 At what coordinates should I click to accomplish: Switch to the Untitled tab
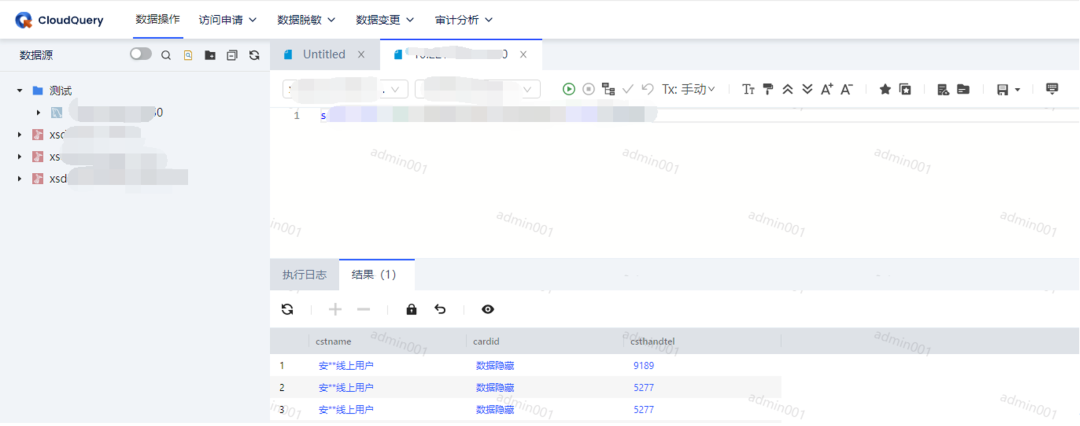coord(324,54)
